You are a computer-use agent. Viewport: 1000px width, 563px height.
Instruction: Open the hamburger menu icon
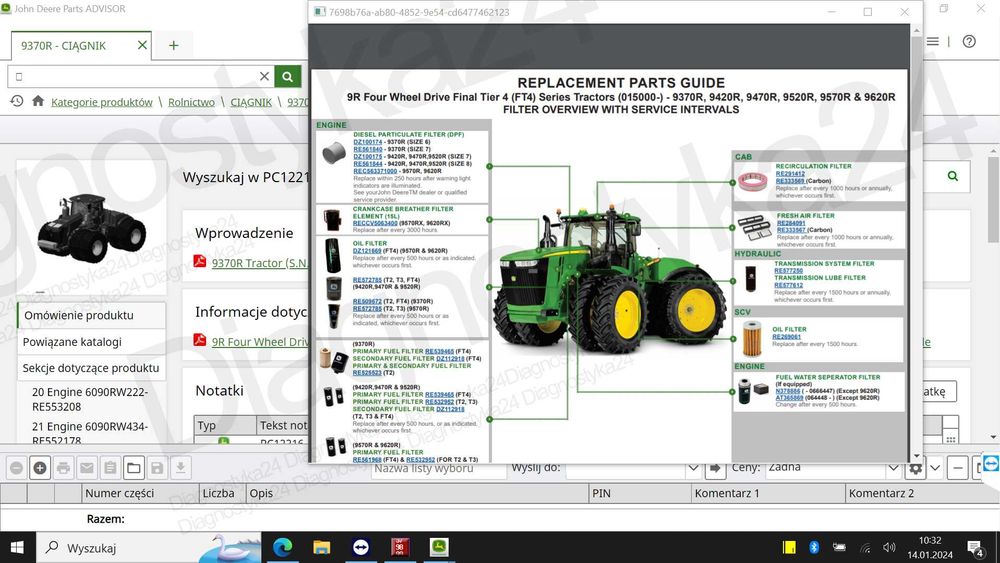(x=932, y=41)
